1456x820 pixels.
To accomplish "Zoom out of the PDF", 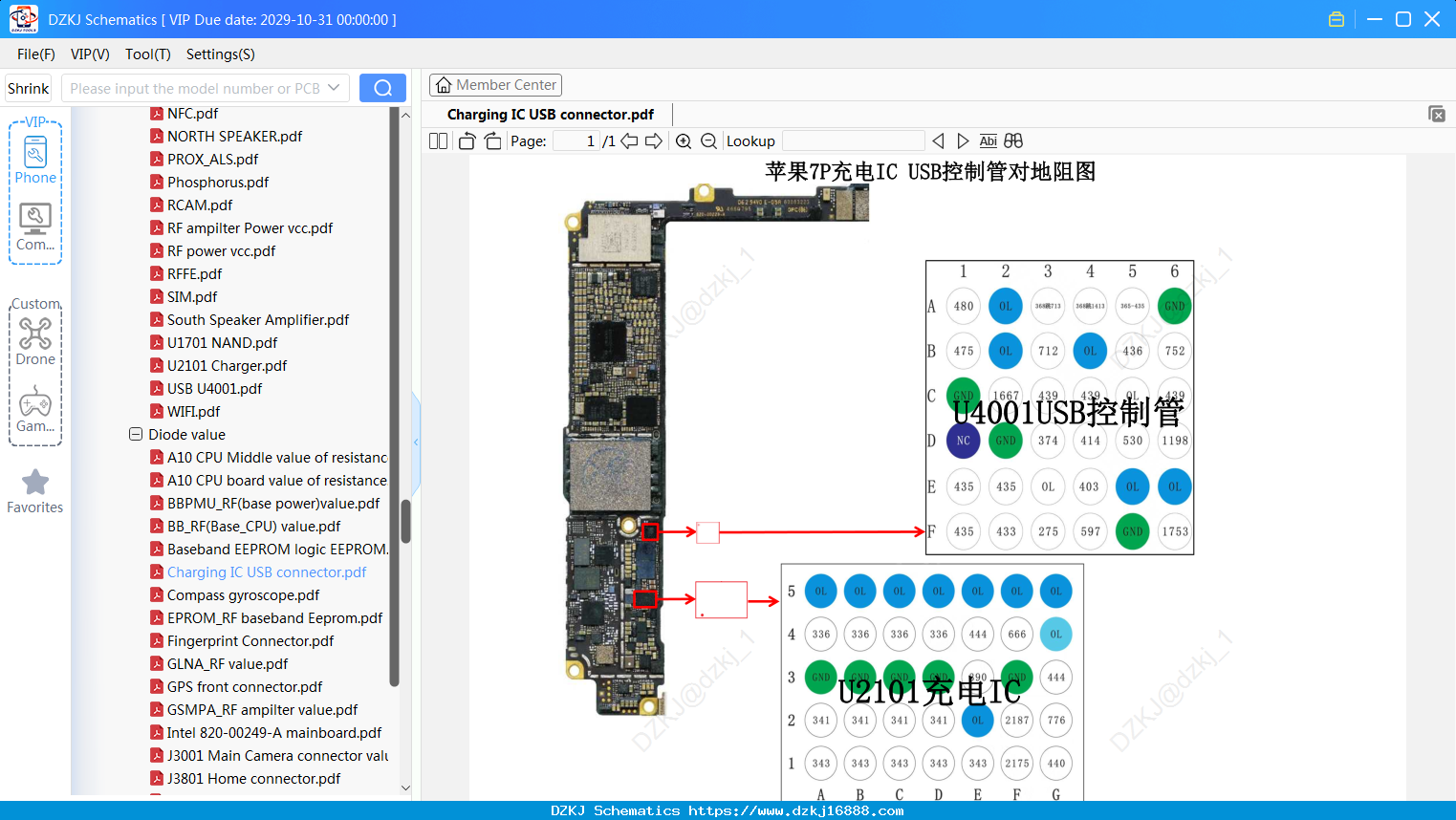I will coord(708,141).
